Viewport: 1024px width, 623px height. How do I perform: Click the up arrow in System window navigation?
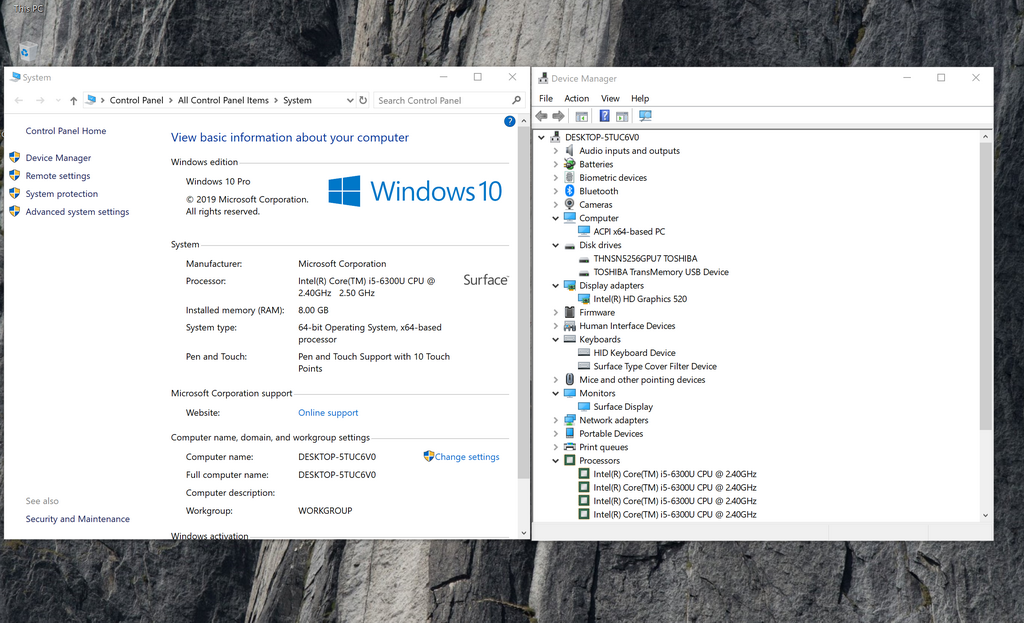click(73, 101)
